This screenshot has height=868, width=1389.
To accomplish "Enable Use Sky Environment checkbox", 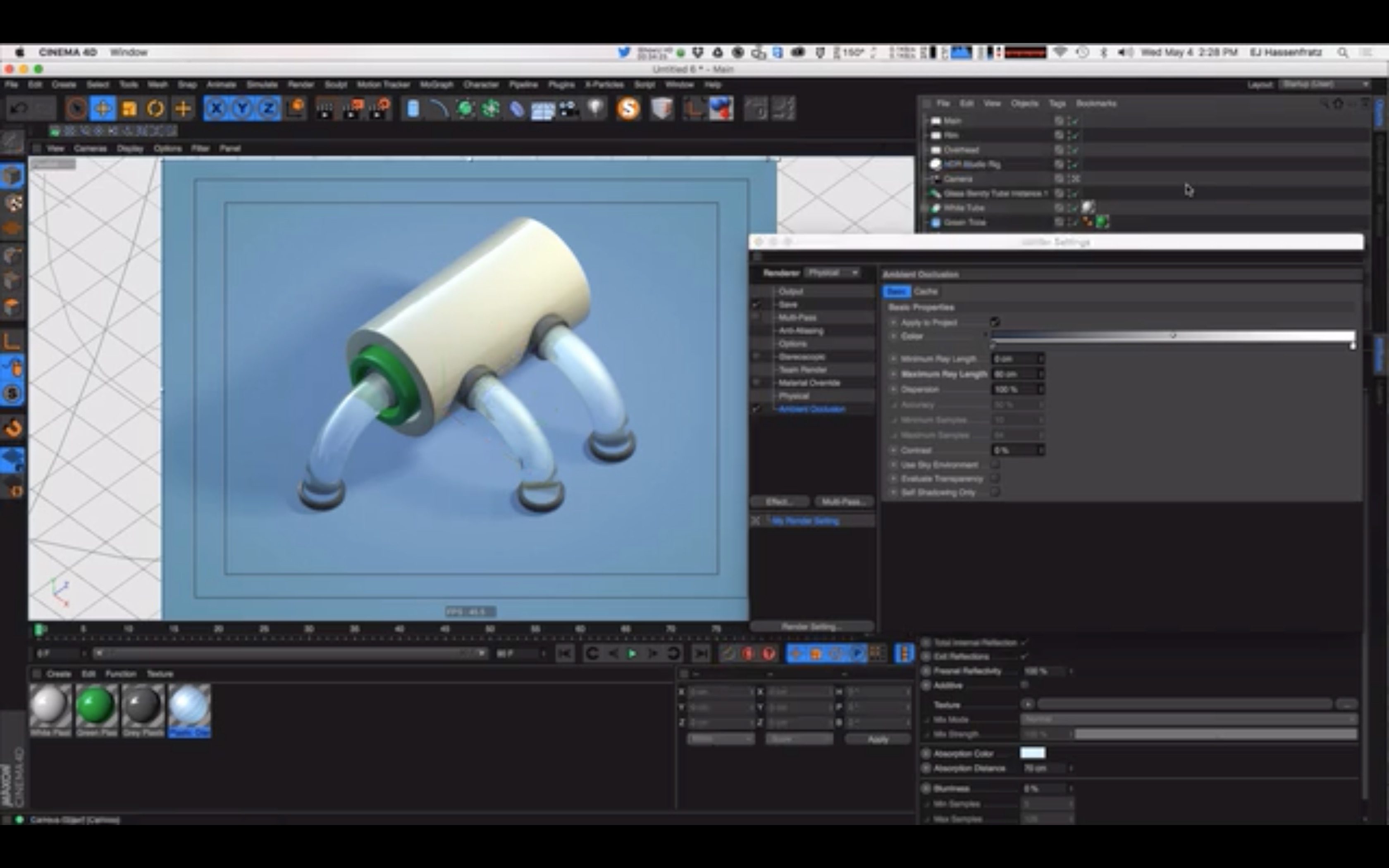I will tap(995, 465).
